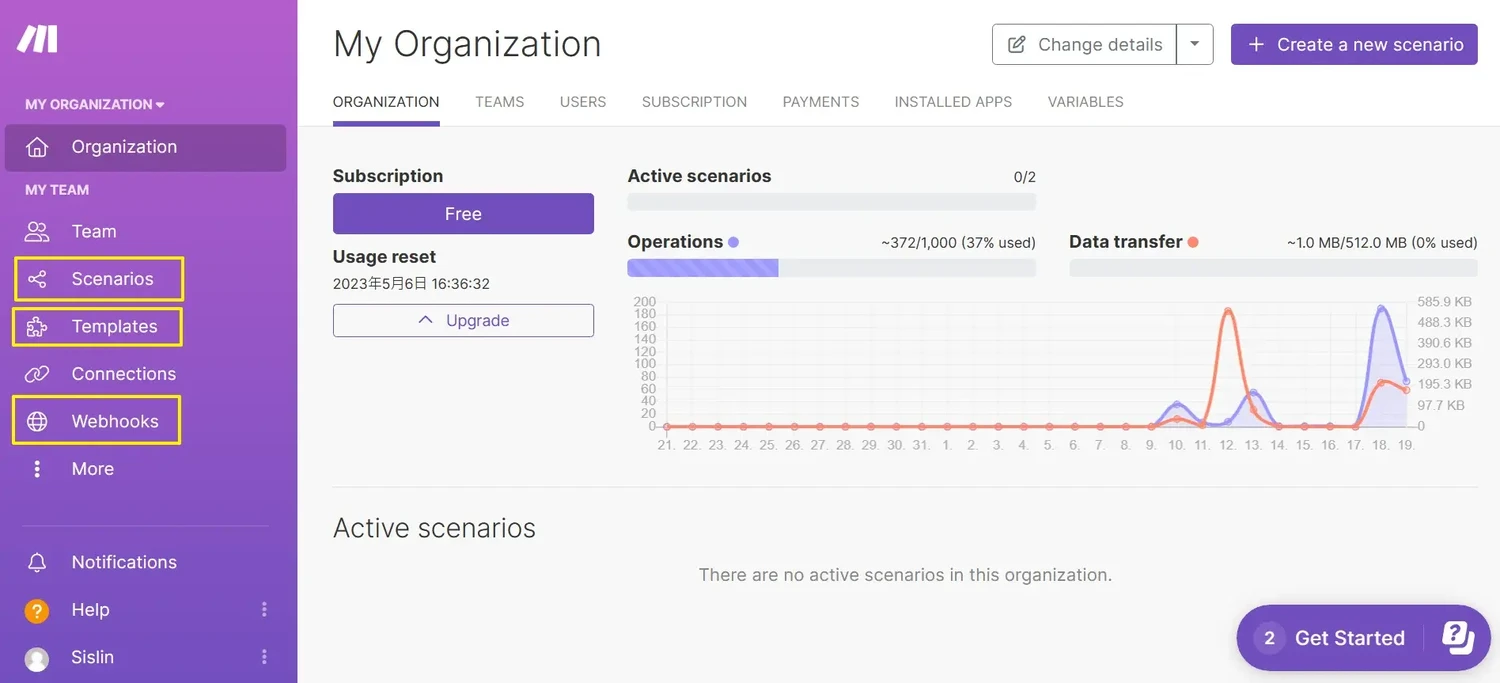Click the Organization home icon
The height and width of the screenshot is (683, 1500).
(x=37, y=147)
